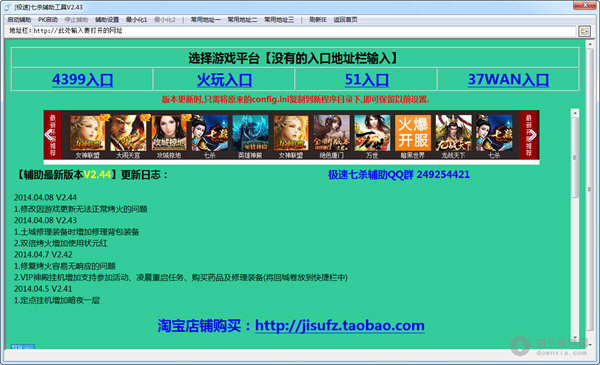
Task: Focus the 地址栏 URL input field
Action: pos(304,31)
